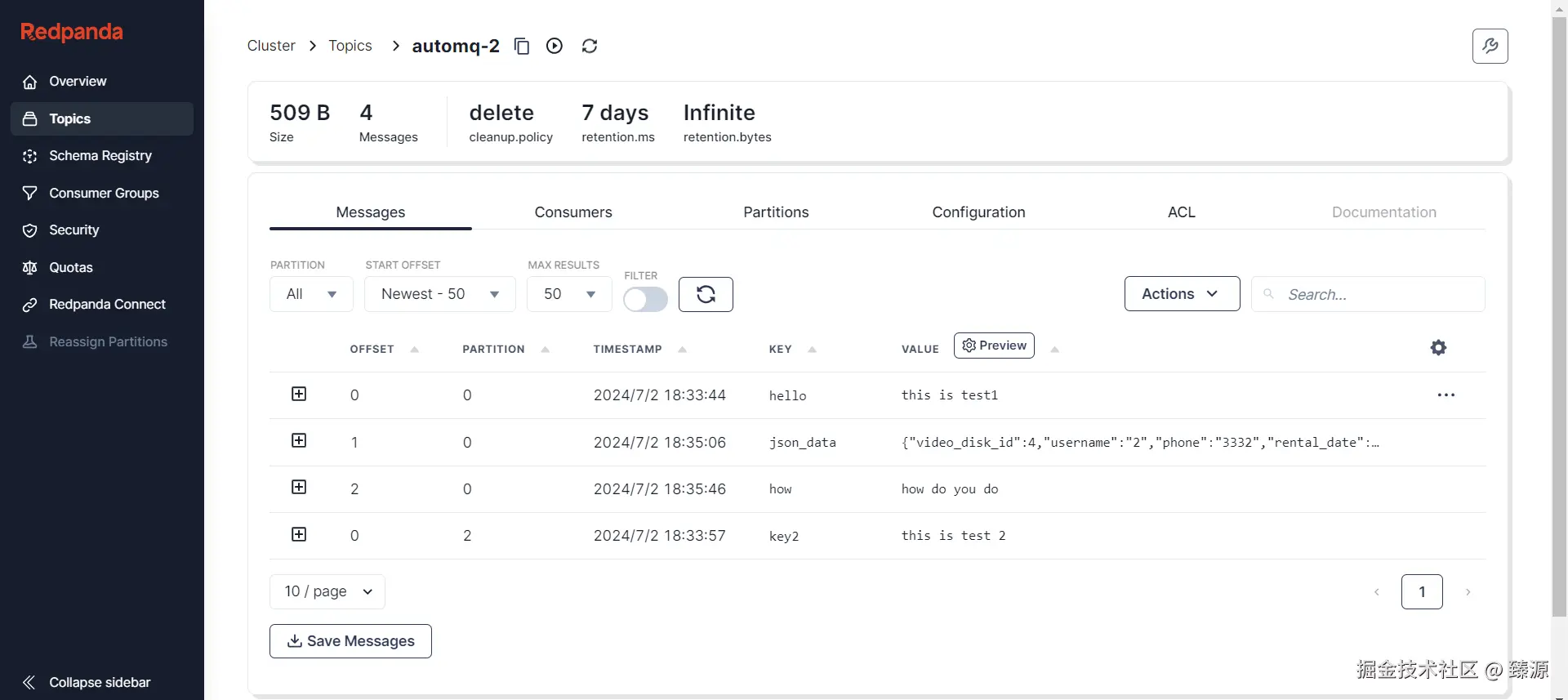Screen dimensions: 1568x700
Task: Open the Configuration tab
Action: pos(978,212)
